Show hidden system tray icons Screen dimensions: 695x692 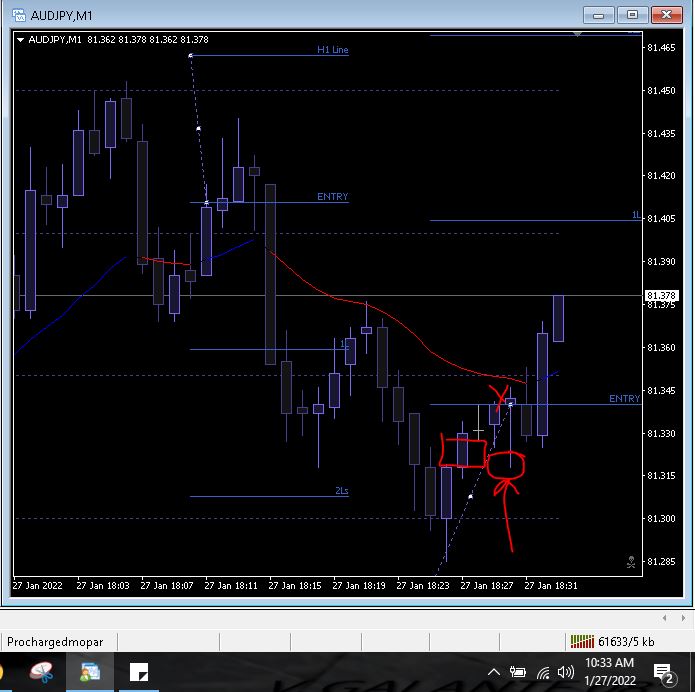pos(494,672)
